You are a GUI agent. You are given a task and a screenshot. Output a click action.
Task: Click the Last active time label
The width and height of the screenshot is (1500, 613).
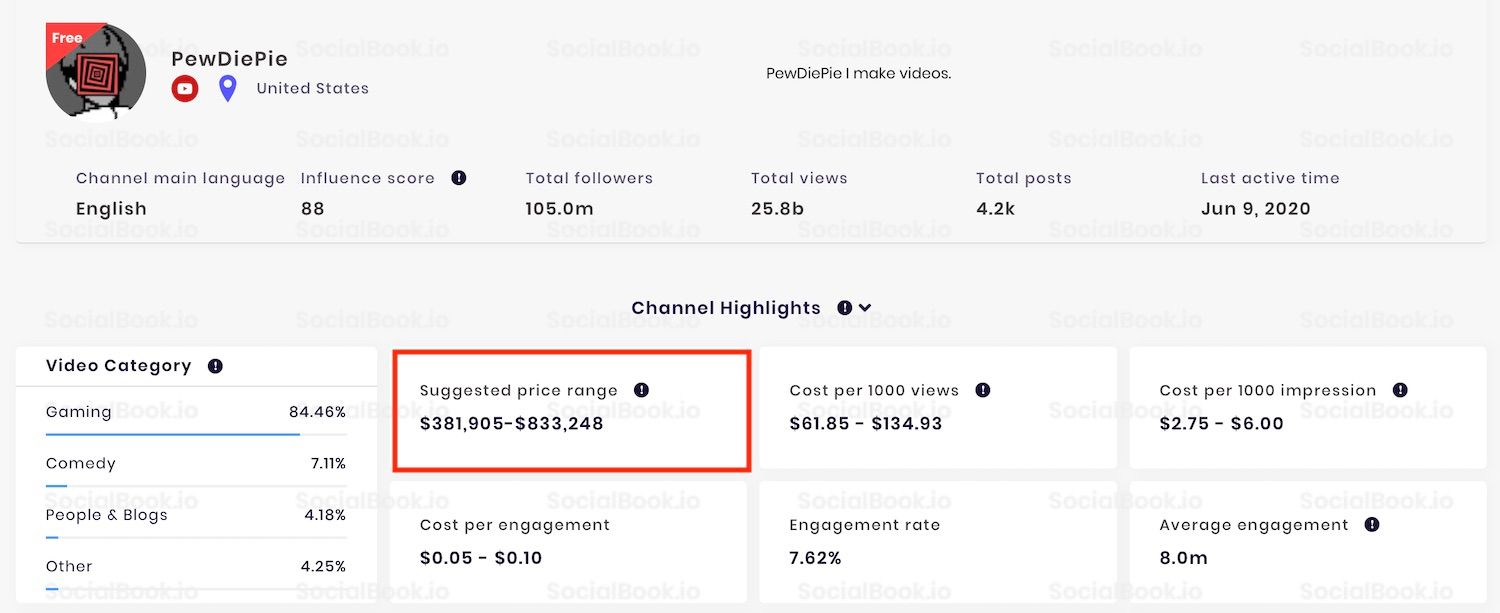coord(1270,178)
